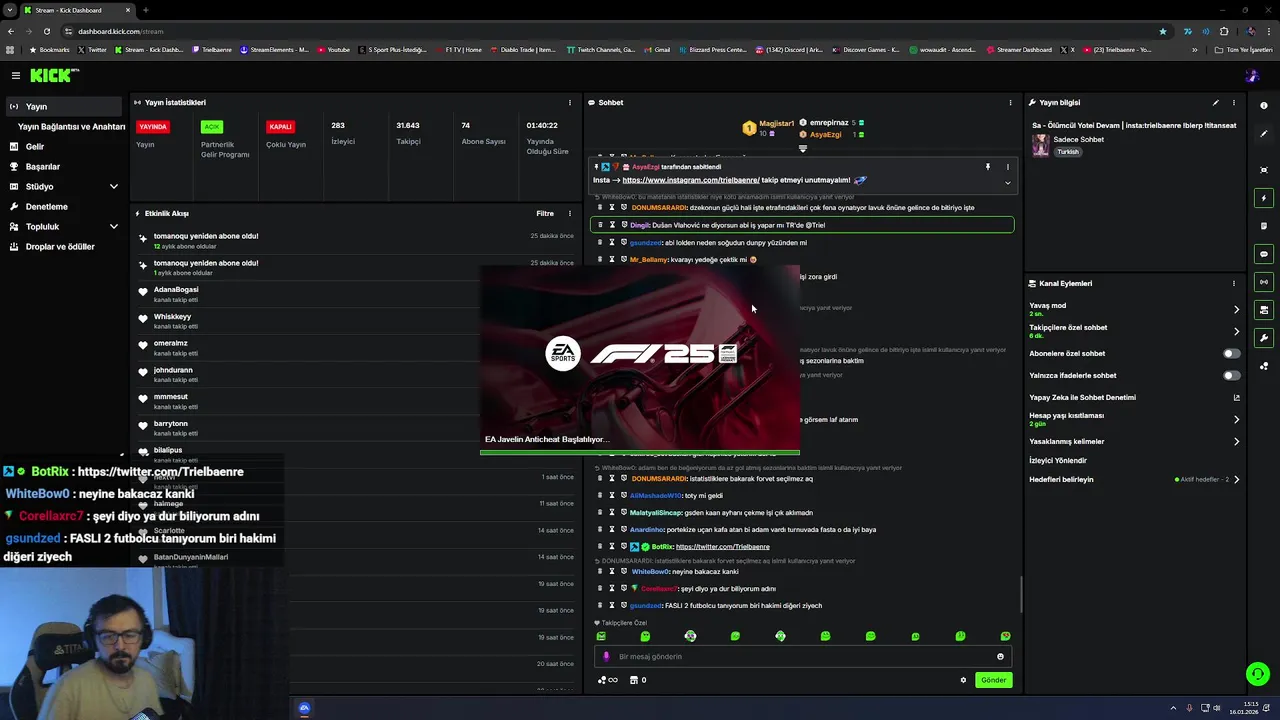Open BotRix twitter.com/Trielbaenre chat link
The height and width of the screenshot is (720, 1280).
coord(722,547)
